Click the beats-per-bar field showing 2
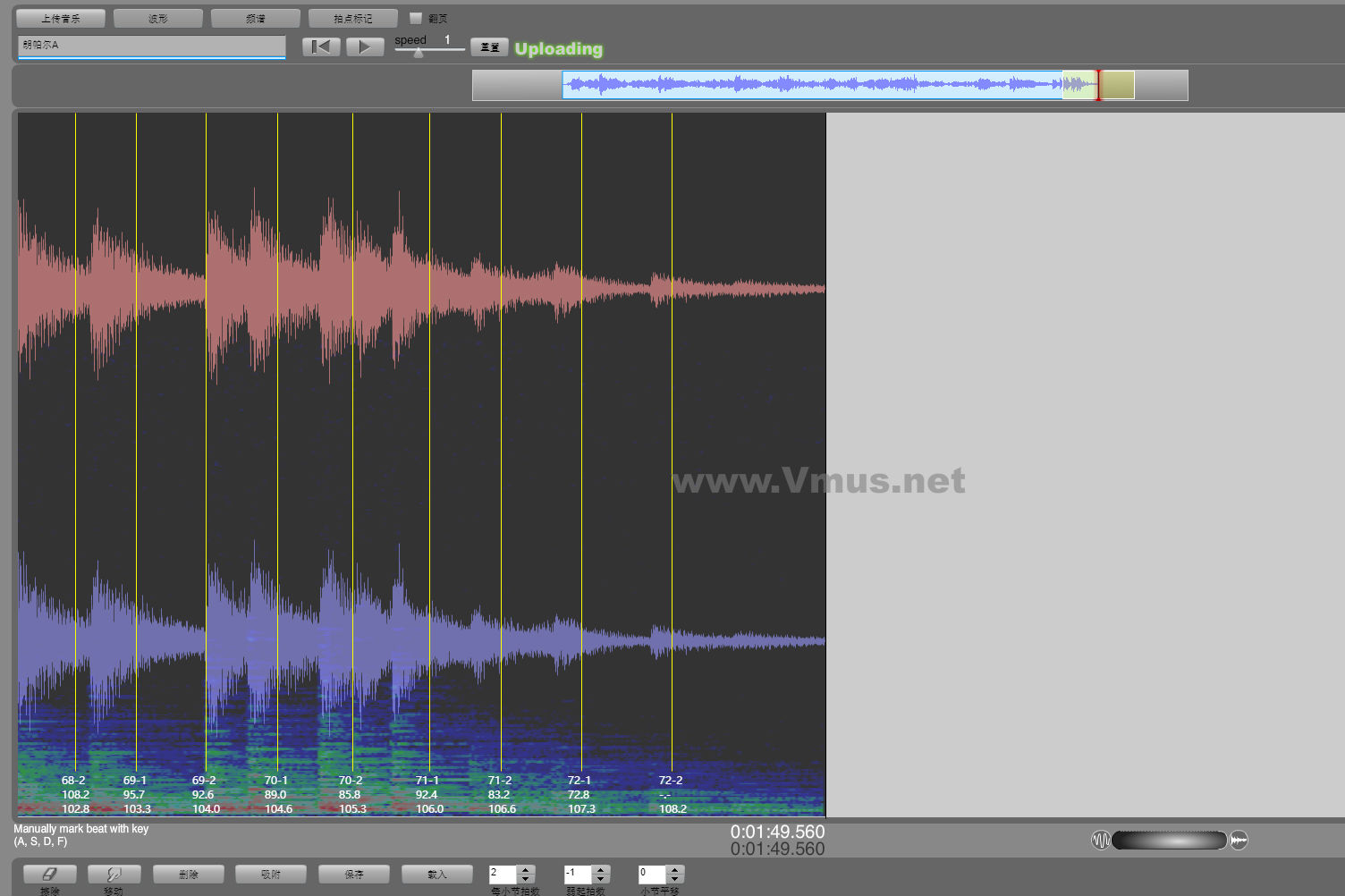Screen dimensions: 1345x896 click(x=503, y=875)
